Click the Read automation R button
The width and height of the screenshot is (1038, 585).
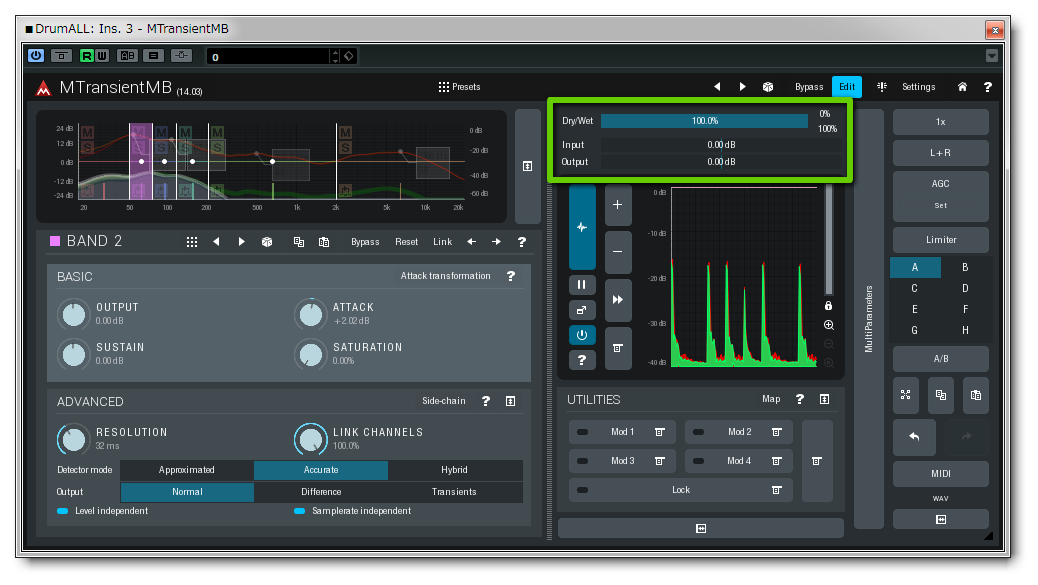[x=87, y=56]
